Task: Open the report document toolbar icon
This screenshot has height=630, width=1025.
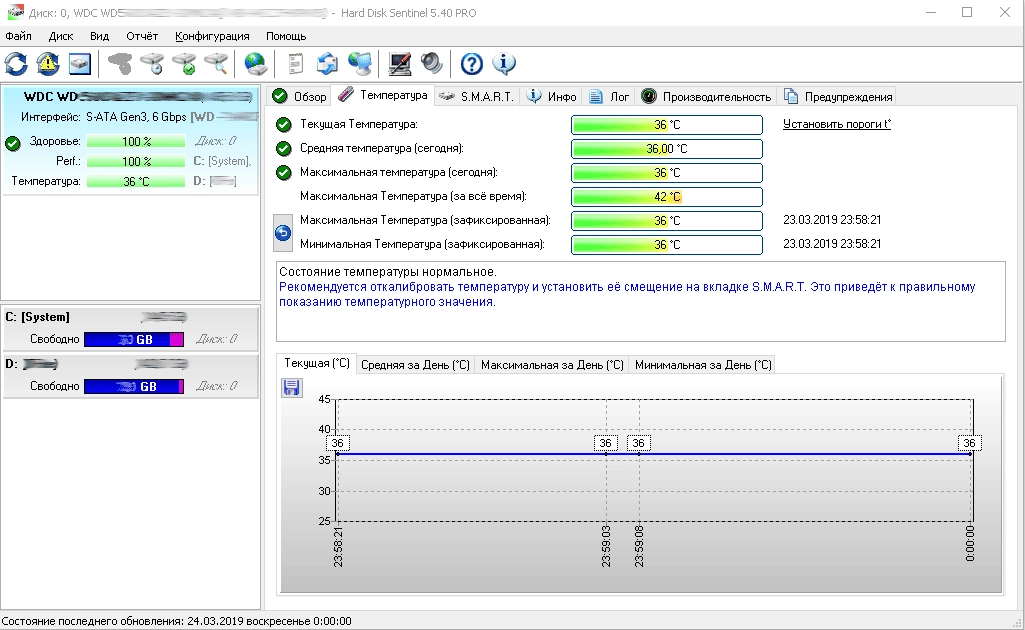Action: tap(295, 63)
